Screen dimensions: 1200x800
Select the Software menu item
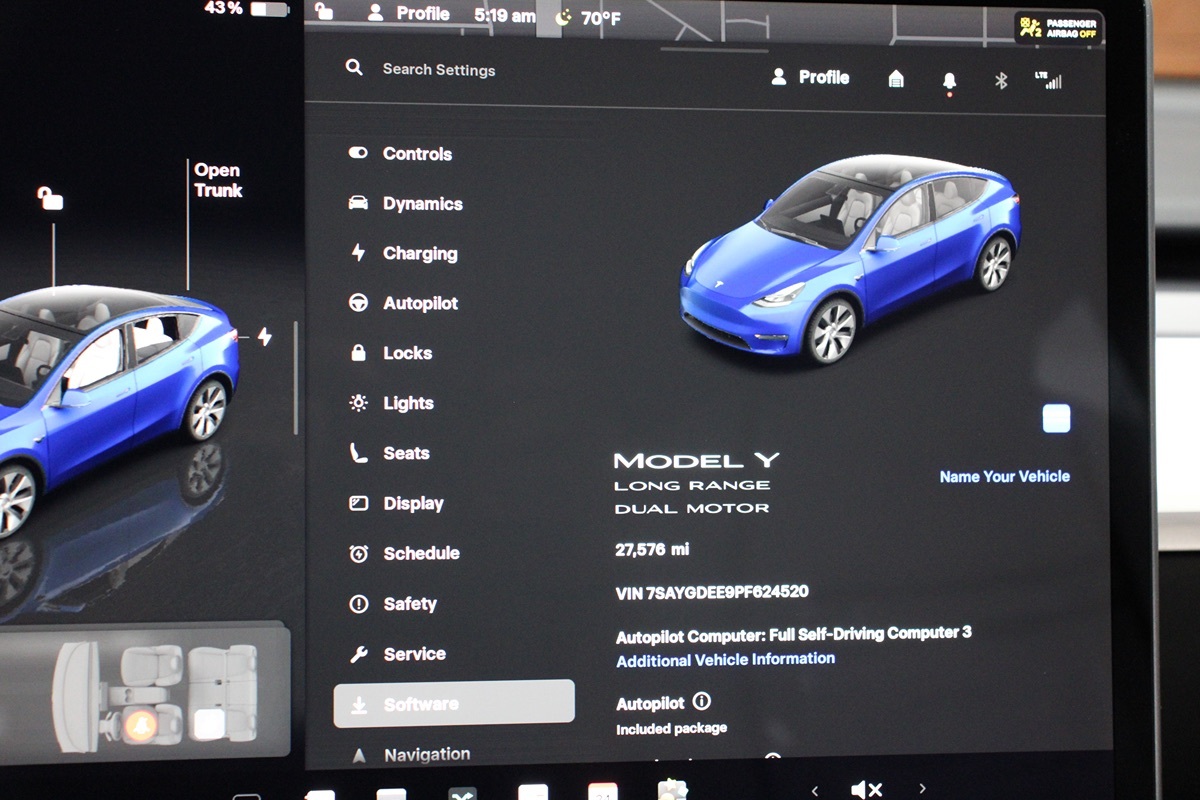(x=454, y=703)
